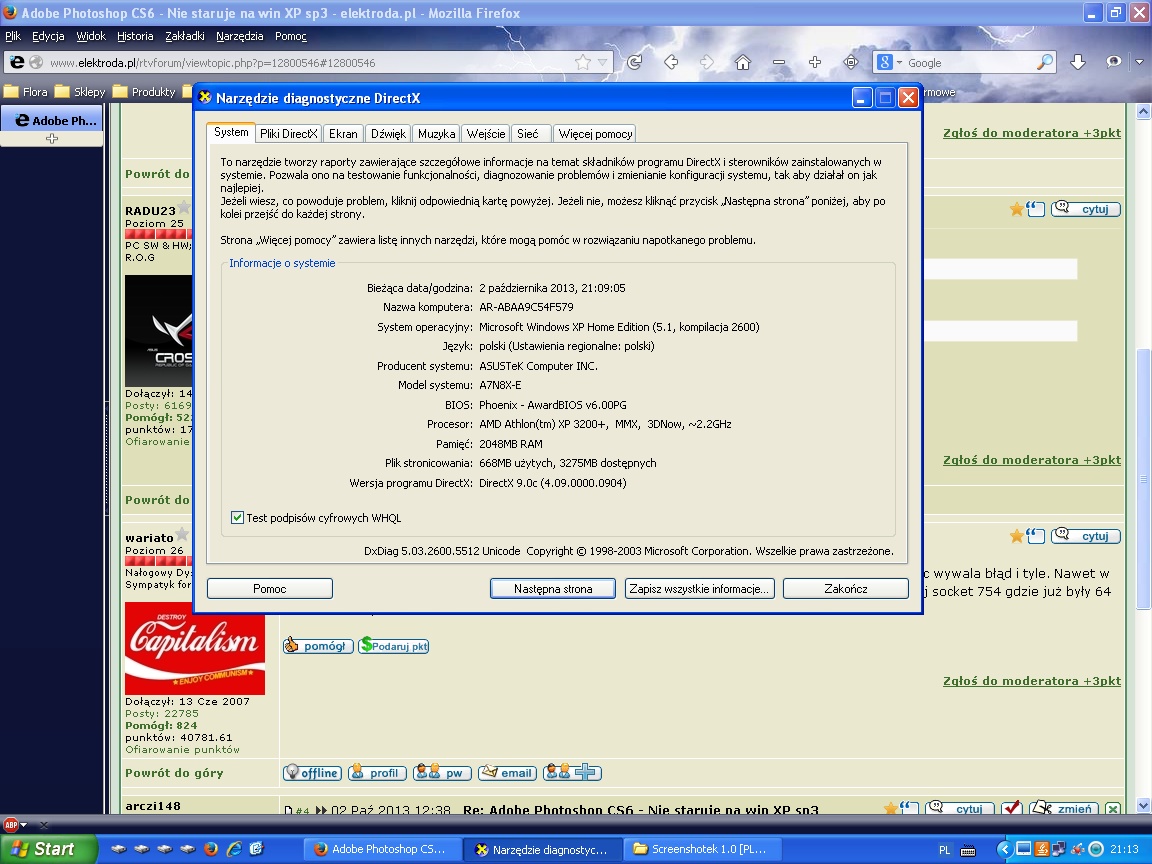
Task: Open the Flora bookmarks folder
Action: pyautogui.click(x=26, y=92)
